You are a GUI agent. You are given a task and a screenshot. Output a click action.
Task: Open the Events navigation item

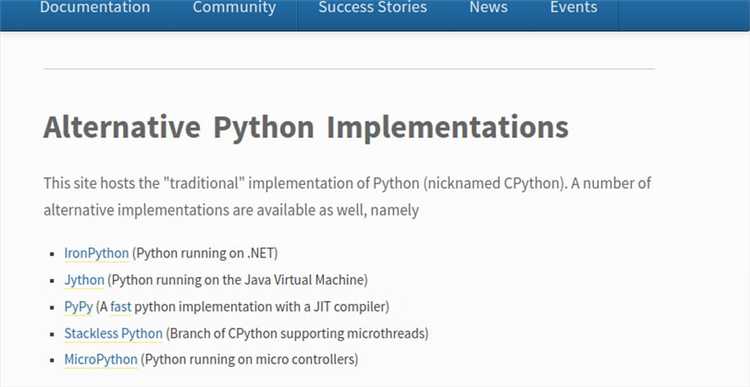(574, 8)
